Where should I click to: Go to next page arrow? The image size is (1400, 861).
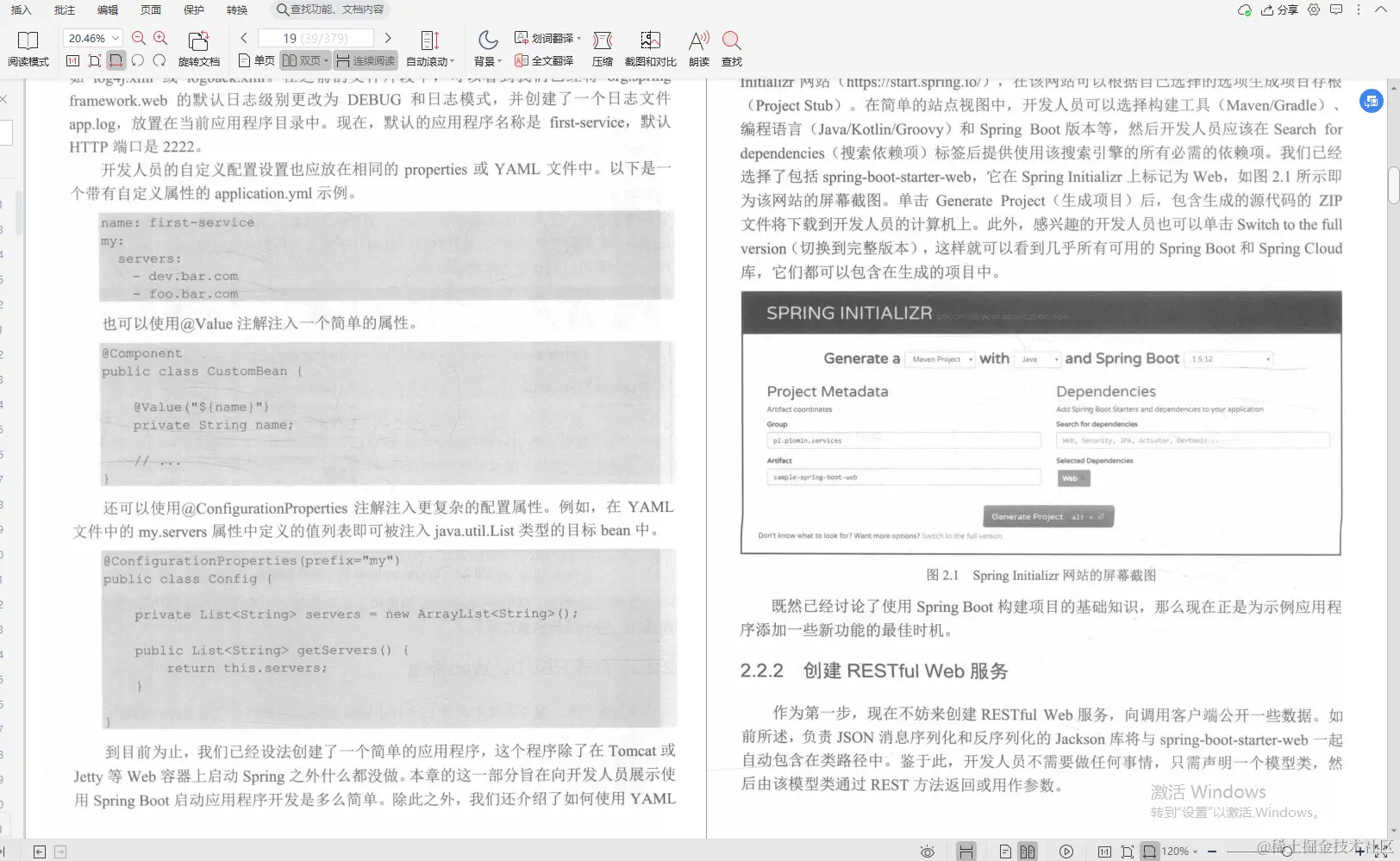(x=388, y=38)
